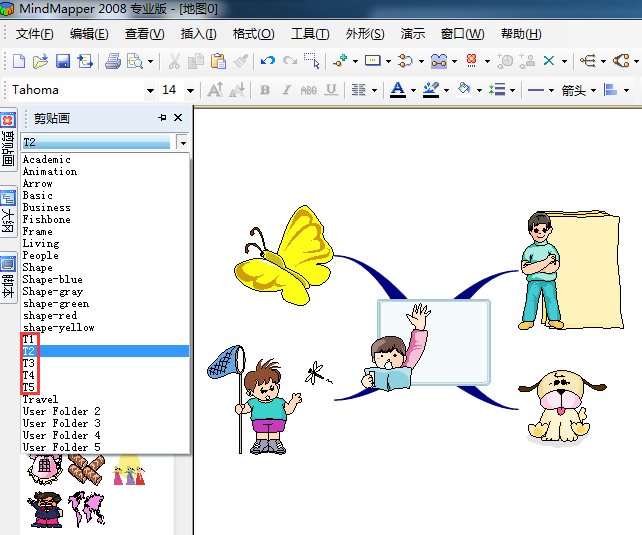642x535 pixels.
Task: Toggle Bold text formatting
Action: [x=264, y=90]
